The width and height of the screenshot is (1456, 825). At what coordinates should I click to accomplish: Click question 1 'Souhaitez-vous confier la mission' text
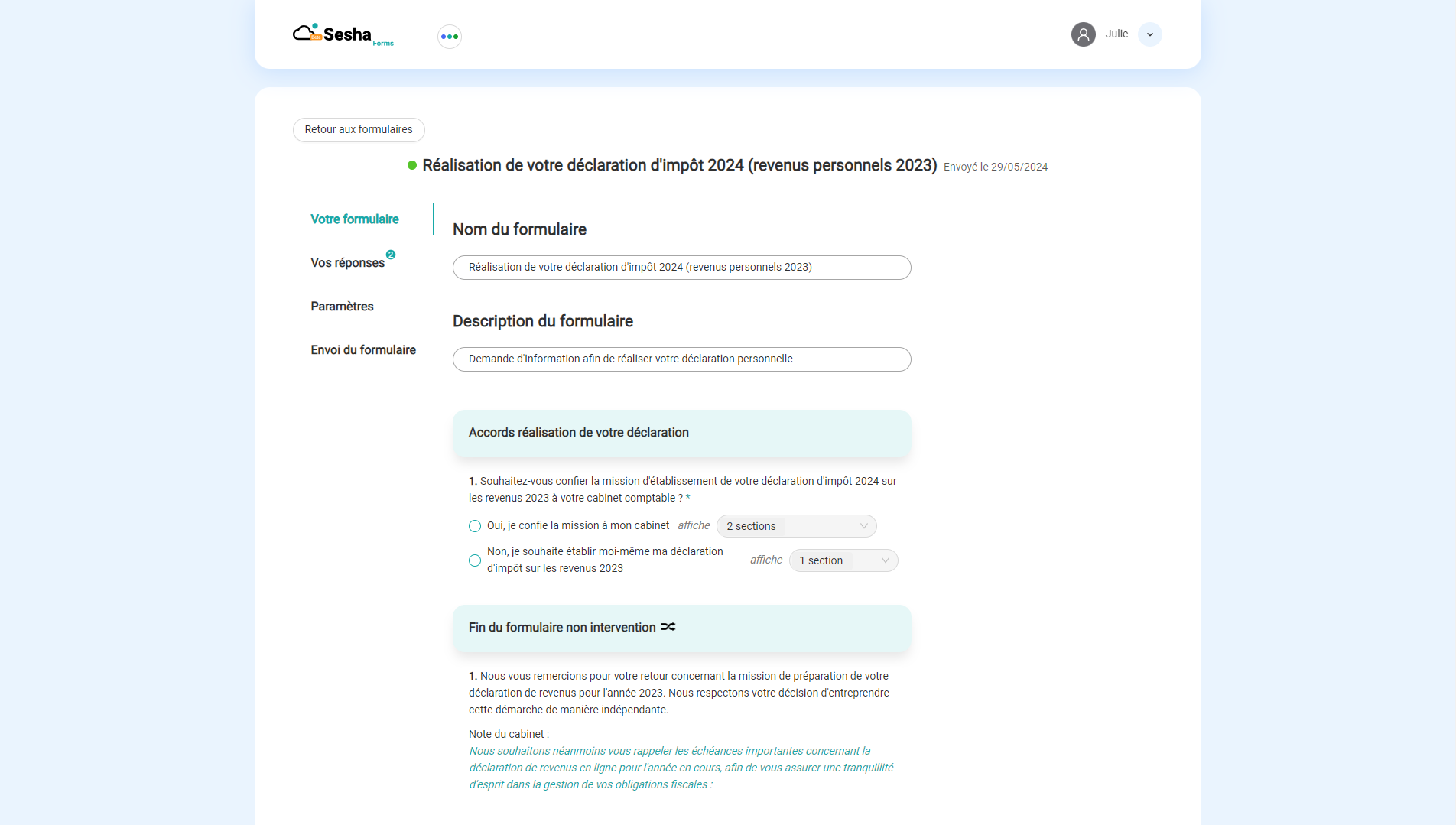pyautogui.click(x=683, y=489)
